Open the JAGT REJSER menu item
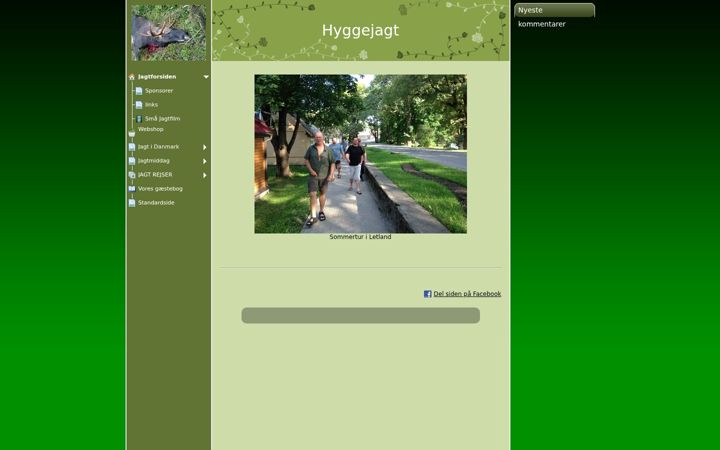This screenshot has width=720, height=450. [155, 174]
